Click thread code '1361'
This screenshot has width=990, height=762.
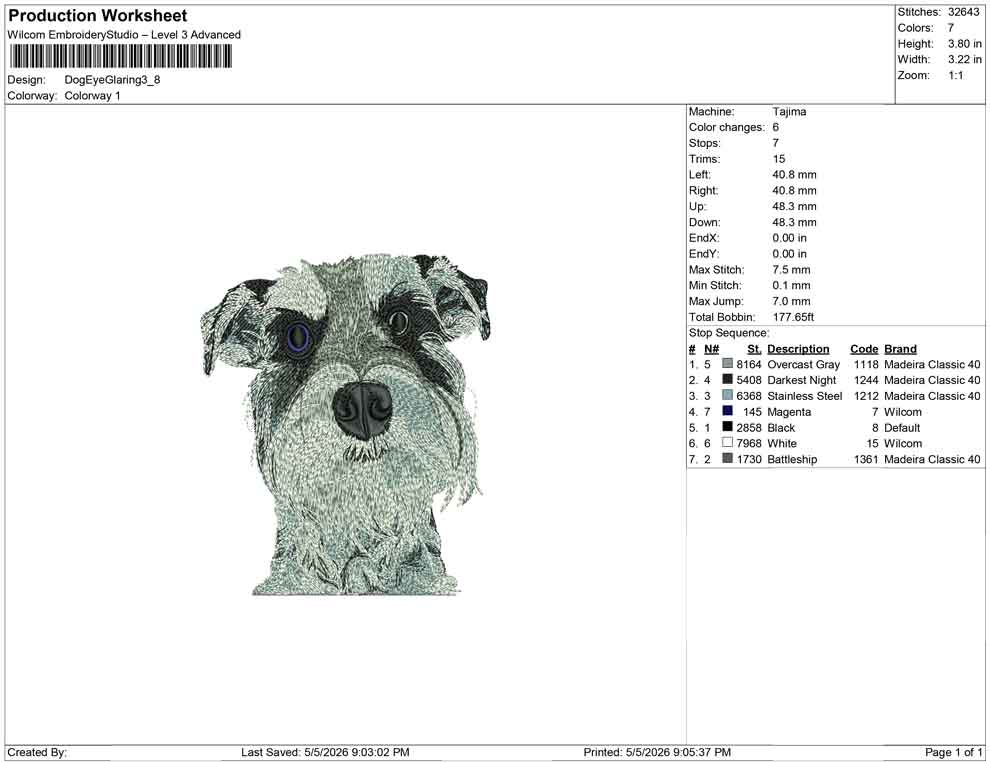pyautogui.click(x=866, y=459)
